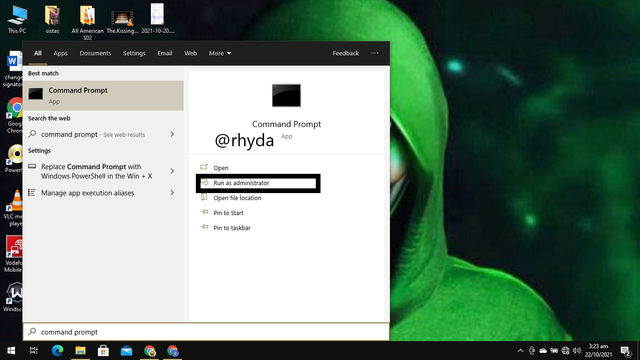The height and width of the screenshot is (360, 640).
Task: Click the Command Prompt icon in Best match
Action: (x=36, y=94)
